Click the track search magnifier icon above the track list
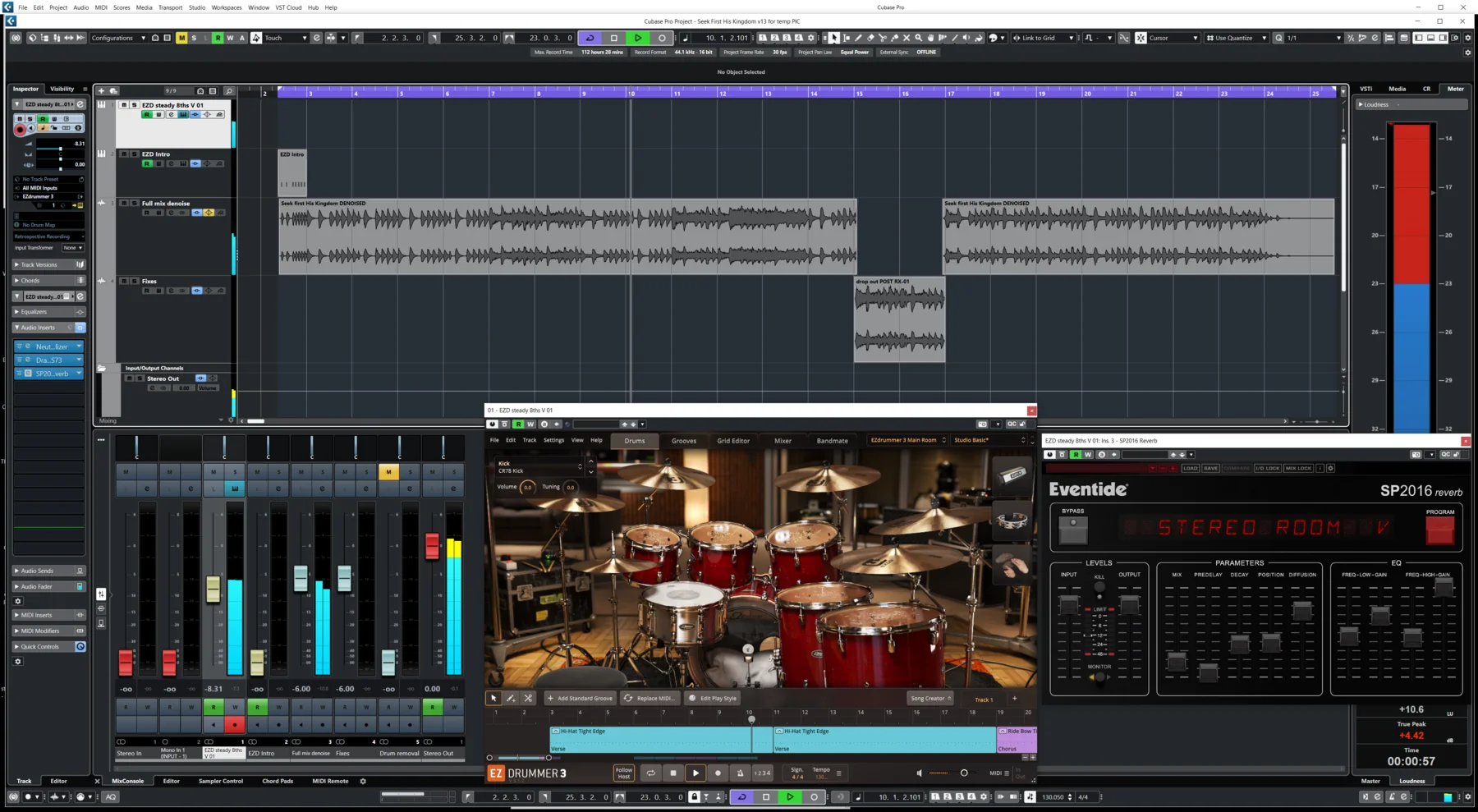1478x812 pixels. 229,90
